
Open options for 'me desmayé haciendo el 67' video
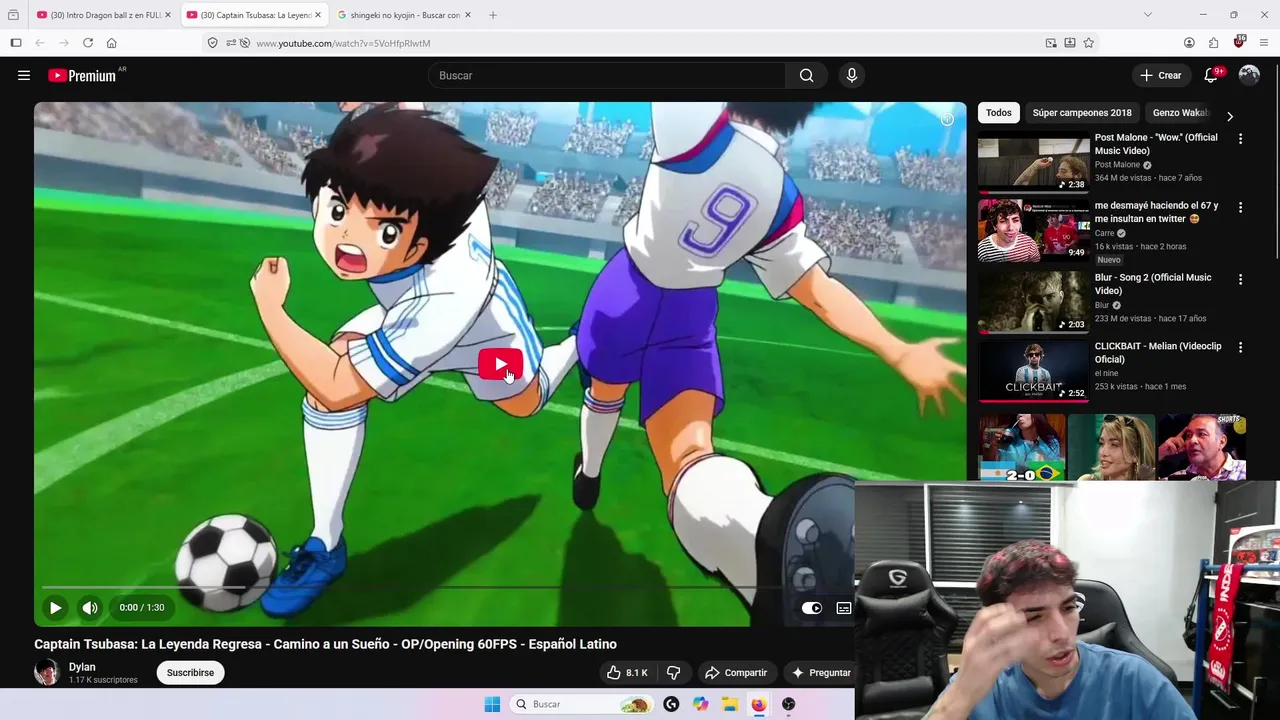pos(1240,207)
